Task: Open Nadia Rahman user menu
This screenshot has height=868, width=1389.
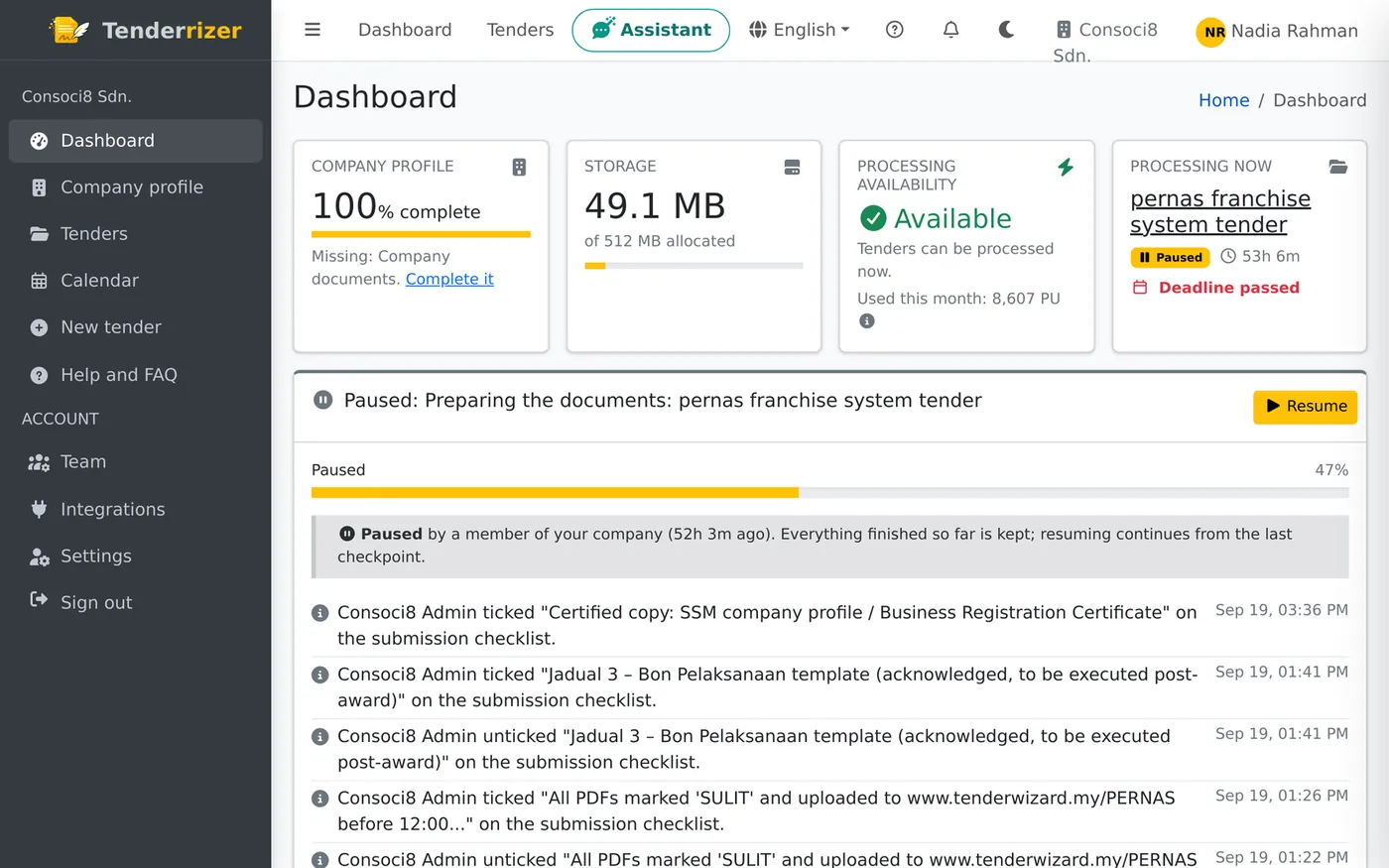Action: coord(1278,31)
